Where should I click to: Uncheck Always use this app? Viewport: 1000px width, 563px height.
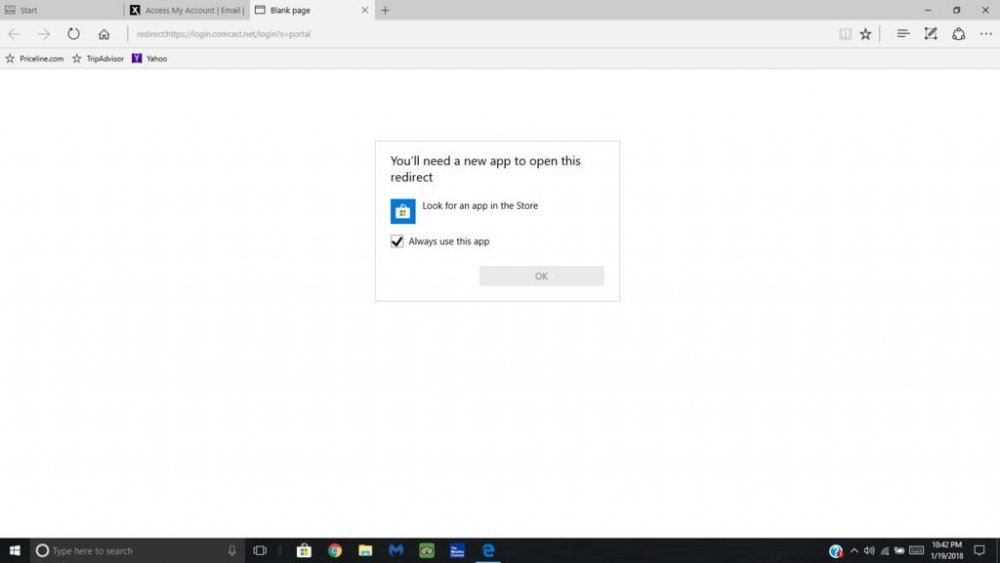click(397, 241)
